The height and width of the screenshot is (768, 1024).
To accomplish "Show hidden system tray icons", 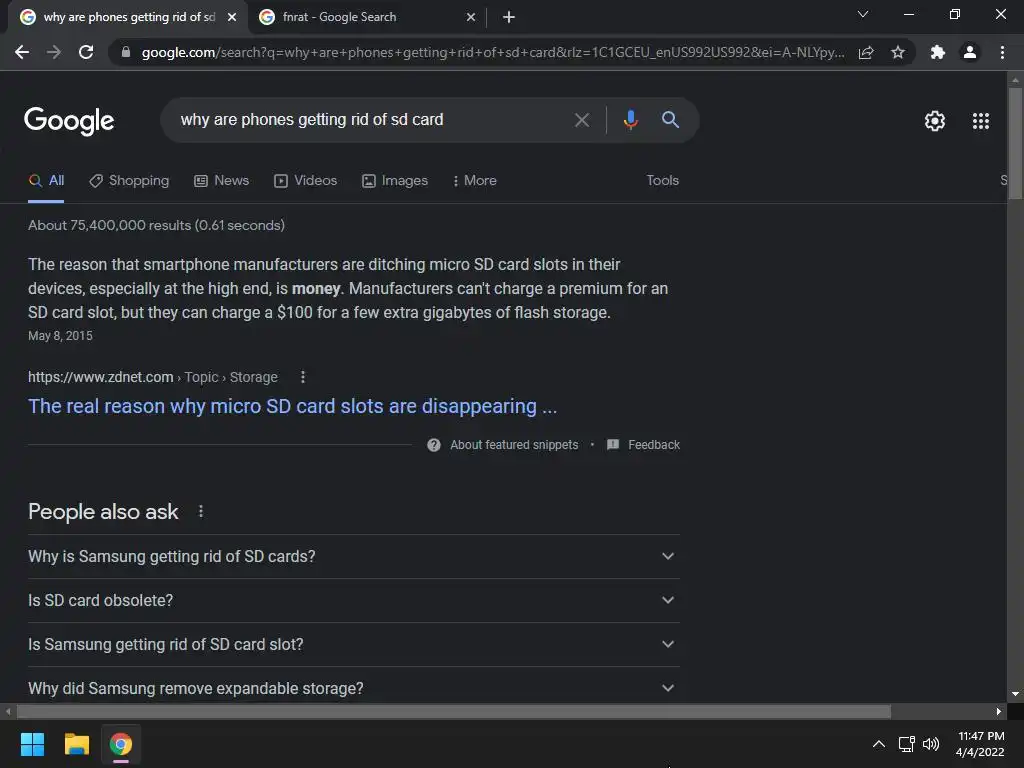I will pyautogui.click(x=879, y=744).
